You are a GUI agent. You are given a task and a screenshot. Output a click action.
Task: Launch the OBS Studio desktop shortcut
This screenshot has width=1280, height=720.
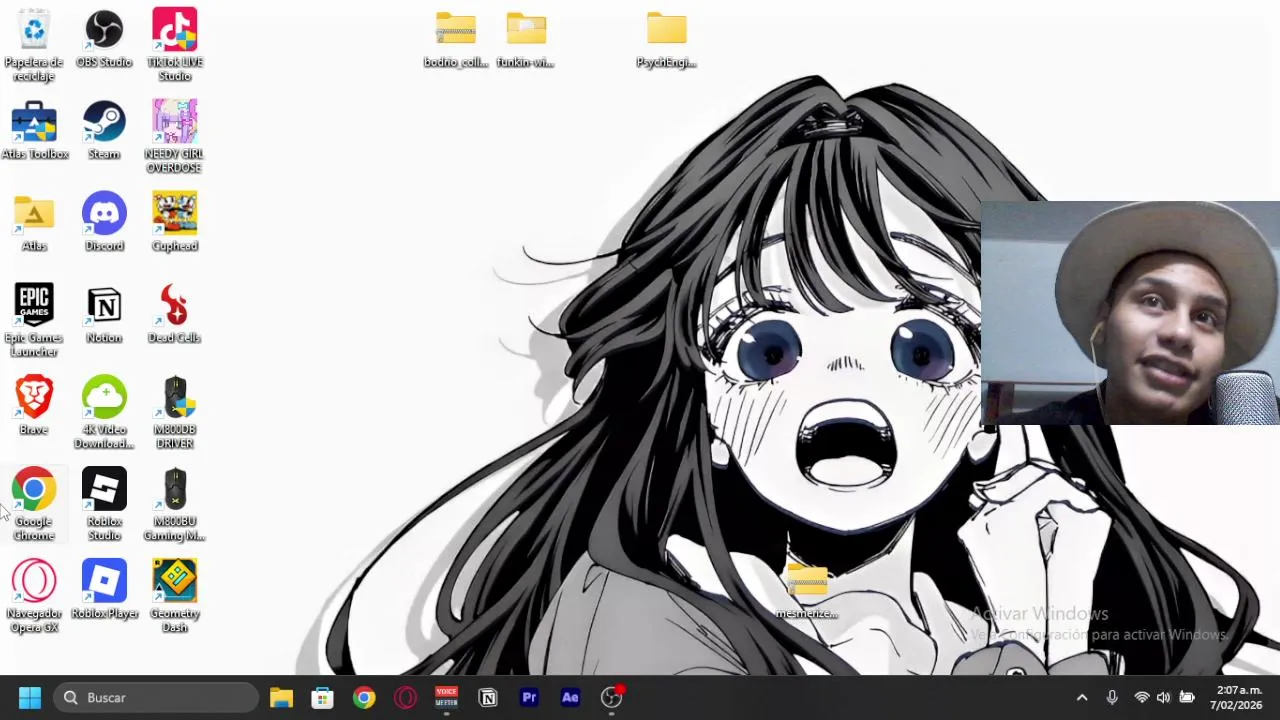tap(104, 40)
